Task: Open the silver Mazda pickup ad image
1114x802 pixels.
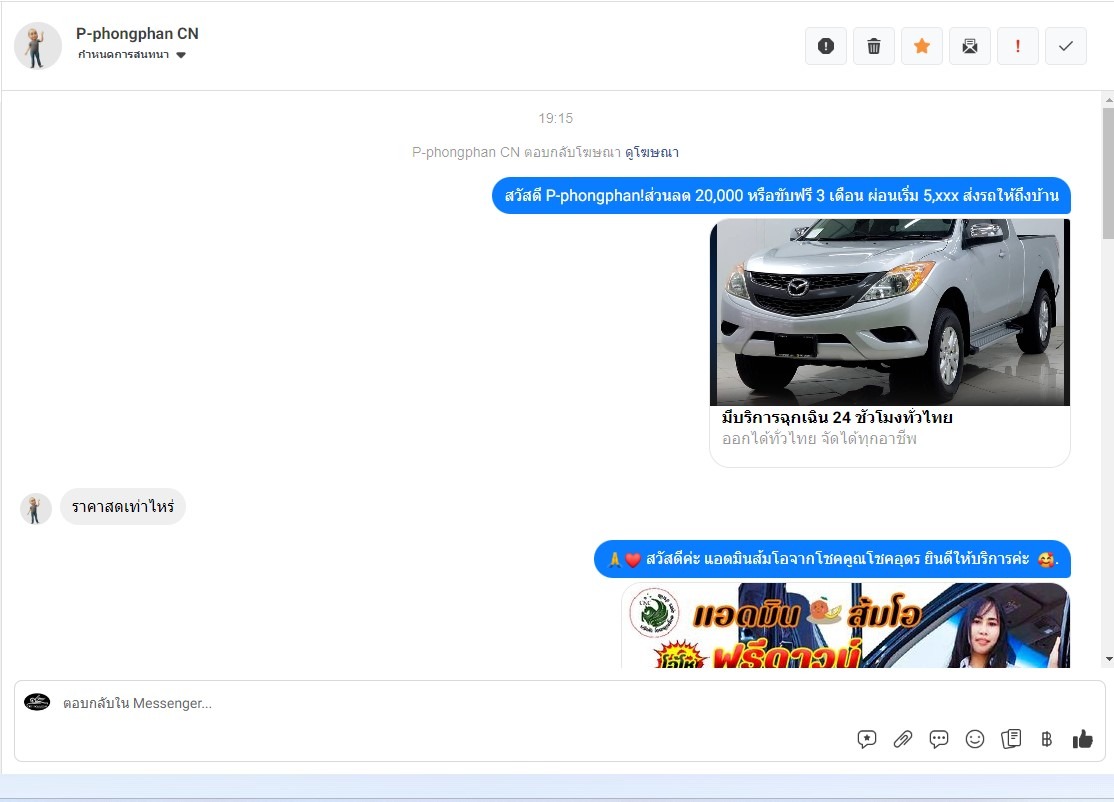Action: [889, 312]
